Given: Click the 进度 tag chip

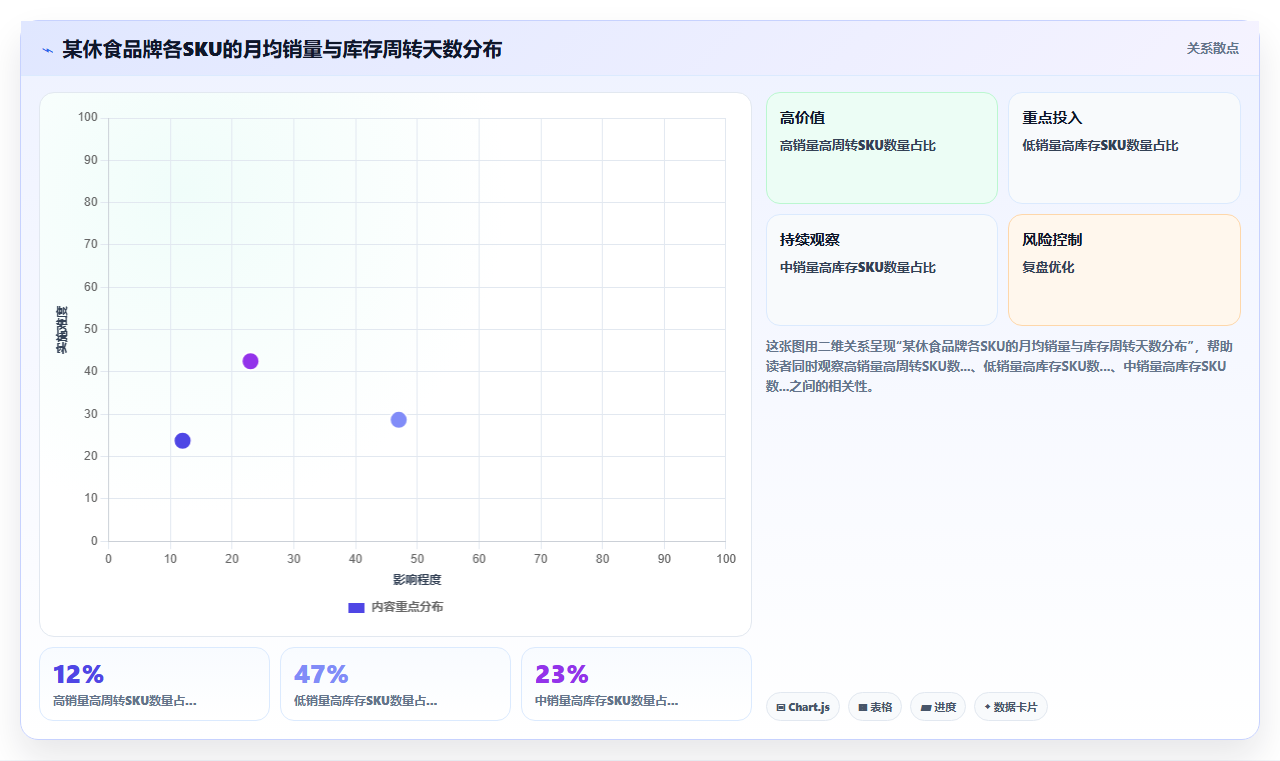Looking at the screenshot, I should [938, 707].
